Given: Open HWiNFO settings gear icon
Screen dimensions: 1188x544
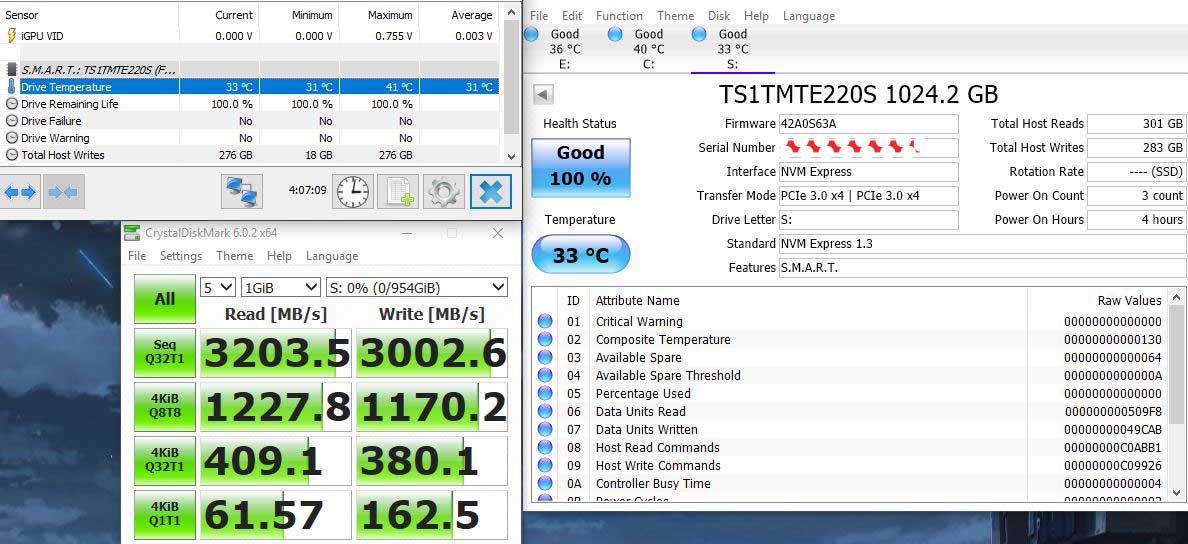Looking at the screenshot, I should click(x=443, y=192).
